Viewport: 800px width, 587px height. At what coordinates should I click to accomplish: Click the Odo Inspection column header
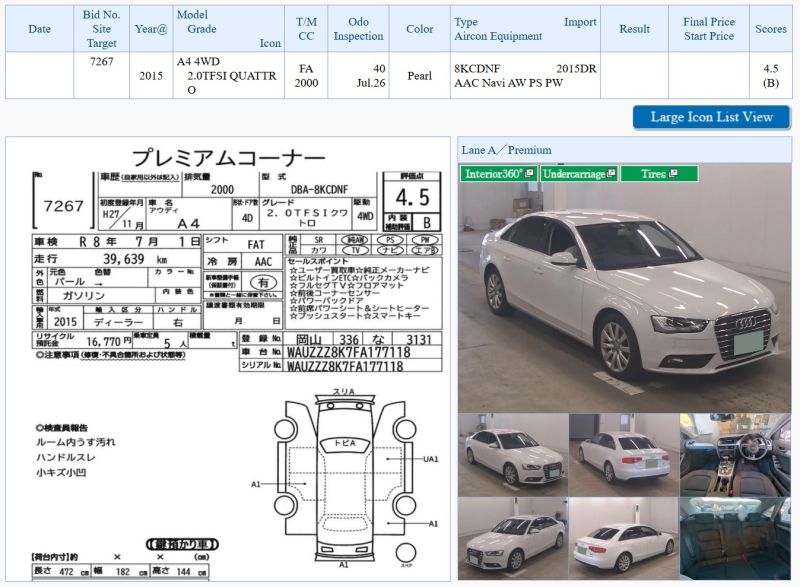[358, 29]
